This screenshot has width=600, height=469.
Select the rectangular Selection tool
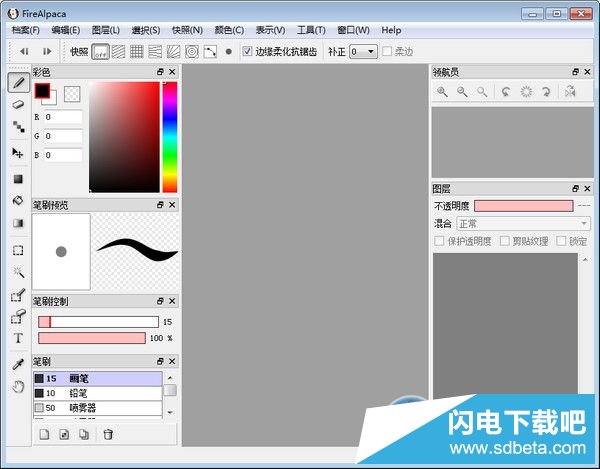pyautogui.click(x=18, y=251)
